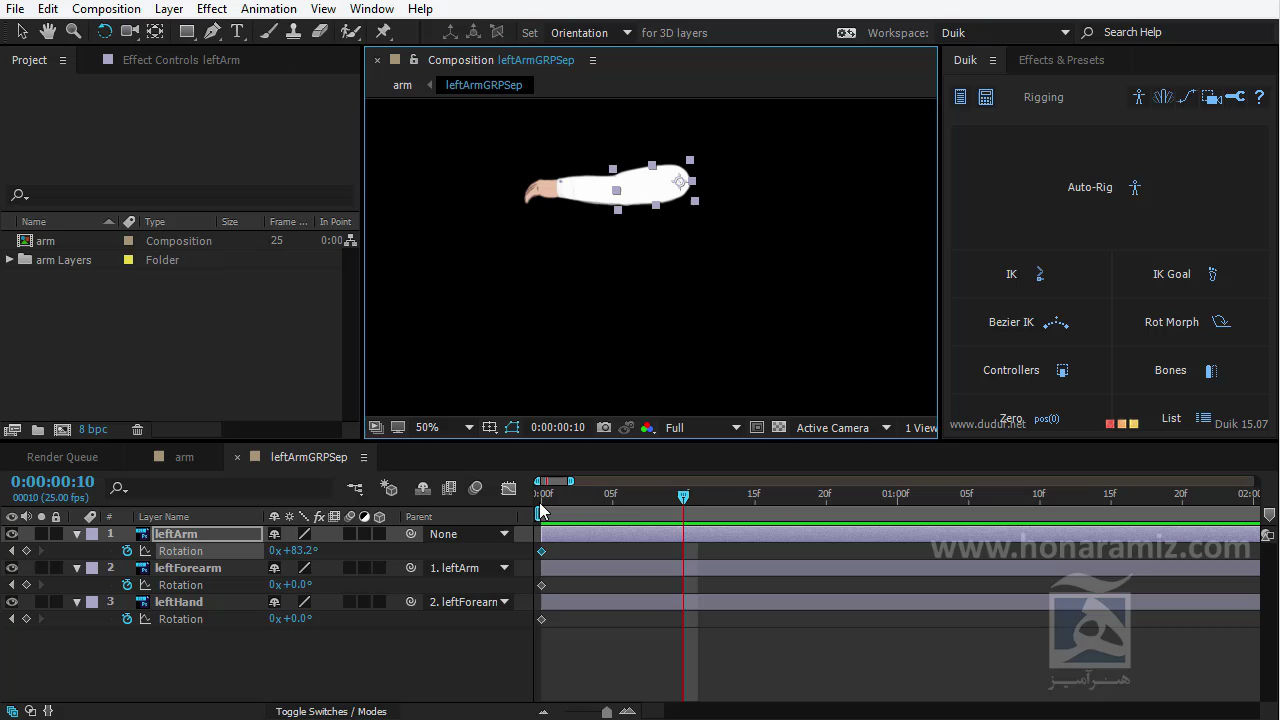Open the resolution Full dropdown
Screen dimensions: 1280x720
click(x=703, y=427)
